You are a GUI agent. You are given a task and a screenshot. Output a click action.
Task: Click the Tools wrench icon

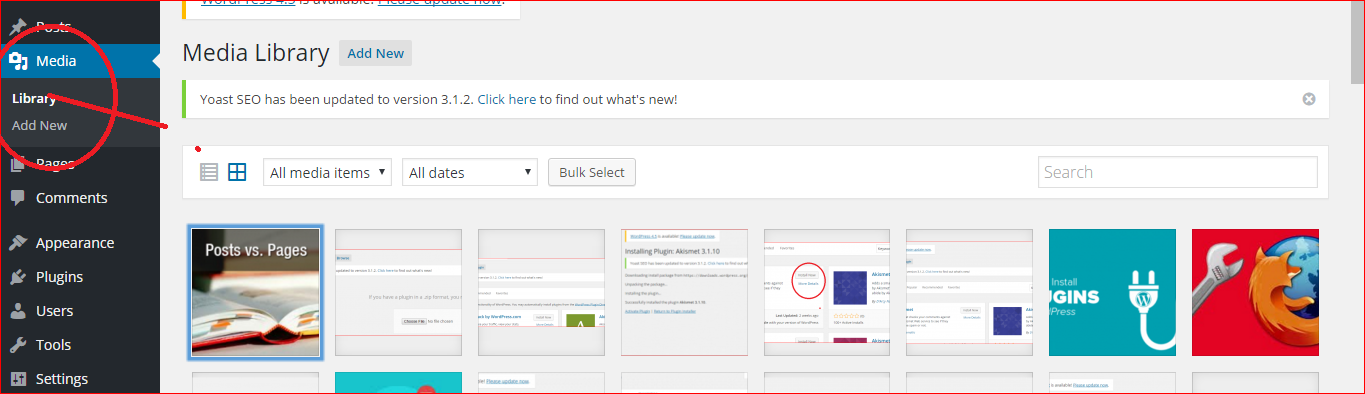pos(18,345)
